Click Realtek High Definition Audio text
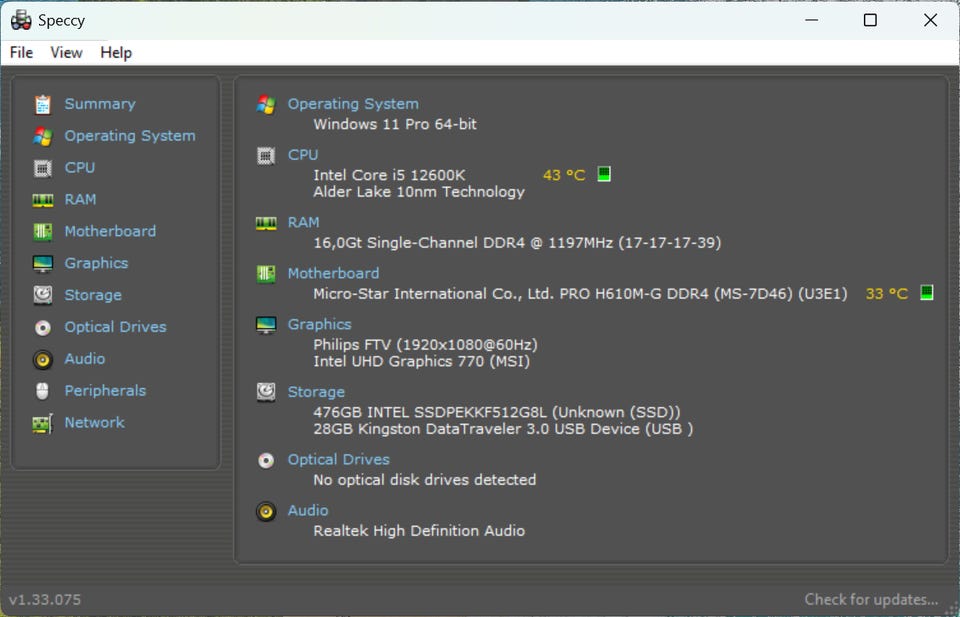This screenshot has height=617, width=960. point(419,531)
